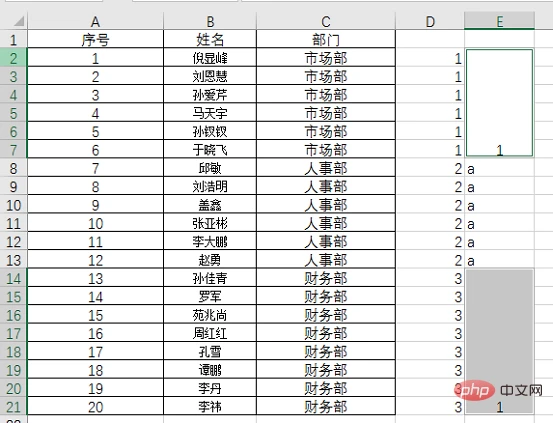Select column B header
Viewport: 553px width, 423px height.
tap(210, 22)
